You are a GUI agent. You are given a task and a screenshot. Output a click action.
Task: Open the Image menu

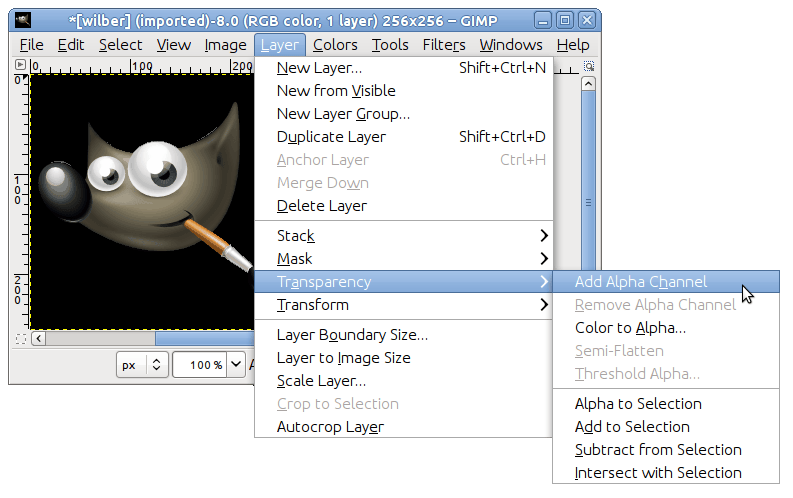tap(226, 45)
